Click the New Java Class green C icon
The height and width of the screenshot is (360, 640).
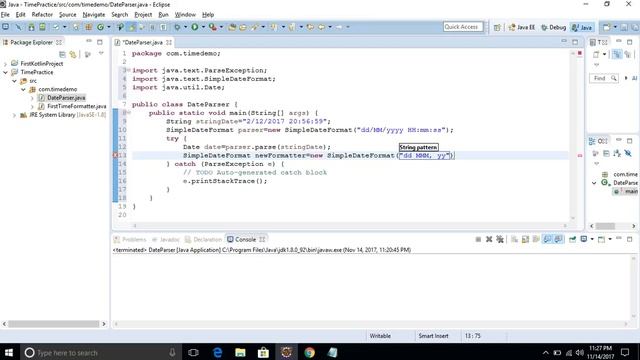(100, 27)
